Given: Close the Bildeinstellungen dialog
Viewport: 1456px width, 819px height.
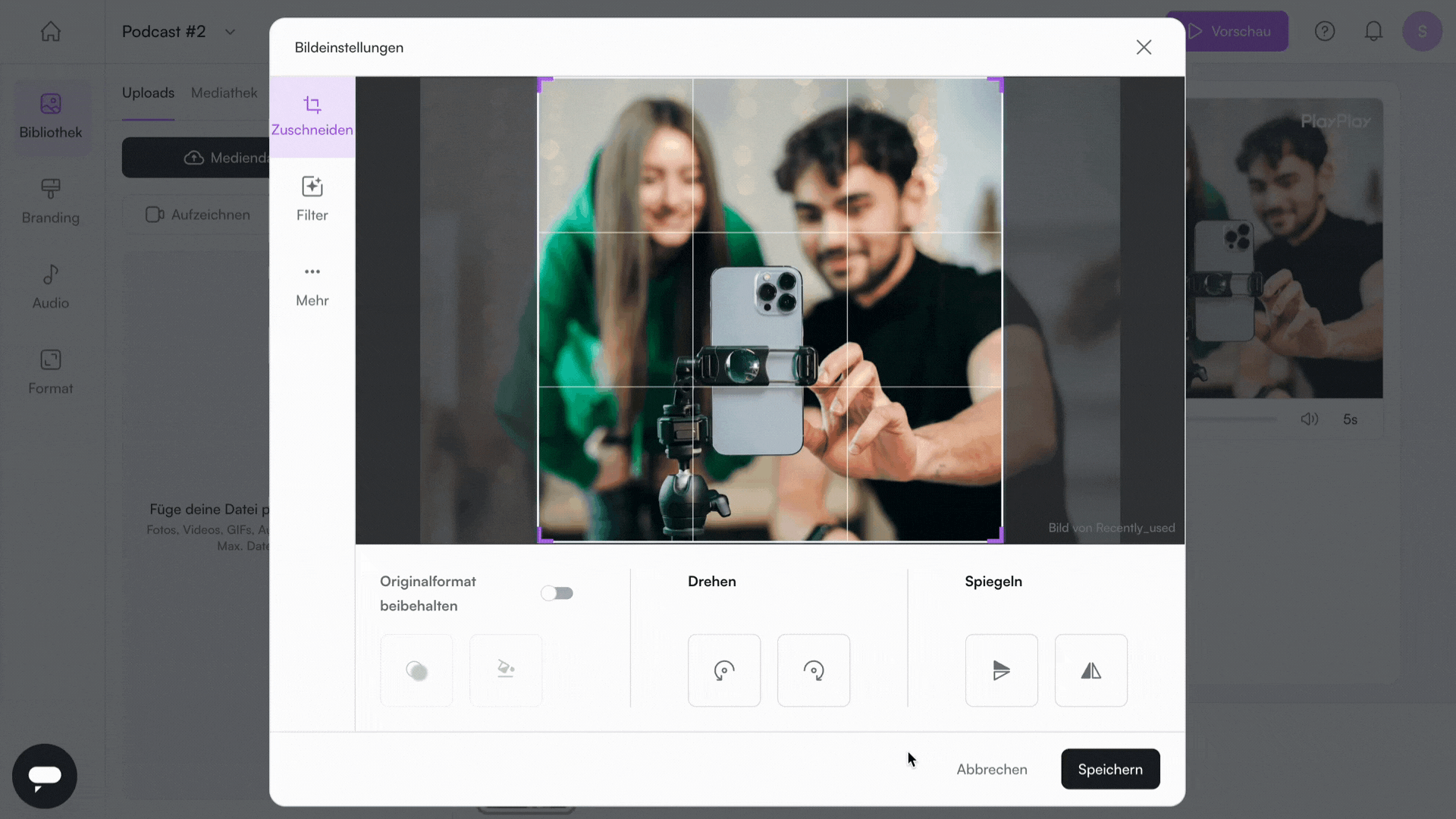Looking at the screenshot, I should [x=1144, y=47].
